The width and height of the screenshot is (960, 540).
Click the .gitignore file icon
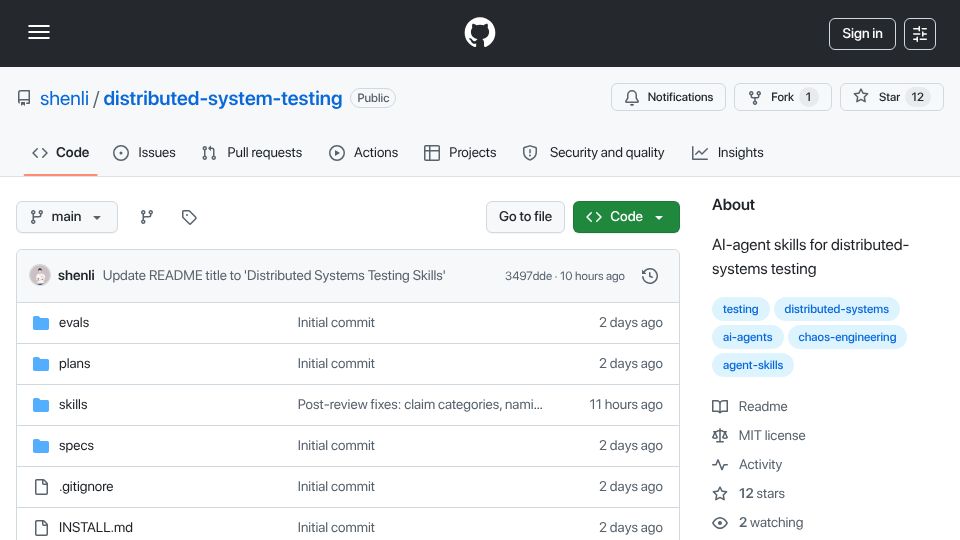point(41,487)
